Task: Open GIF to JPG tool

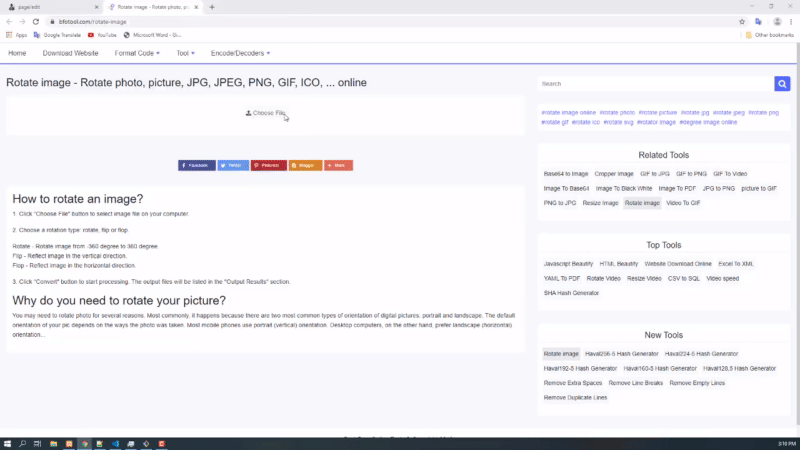Action: click(x=655, y=174)
